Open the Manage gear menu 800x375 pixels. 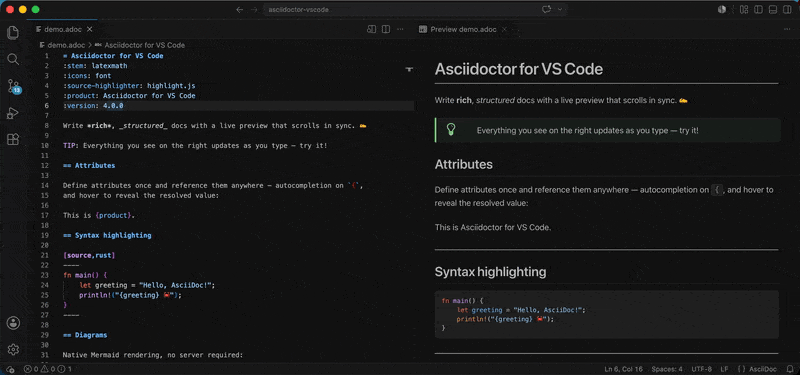[13, 349]
